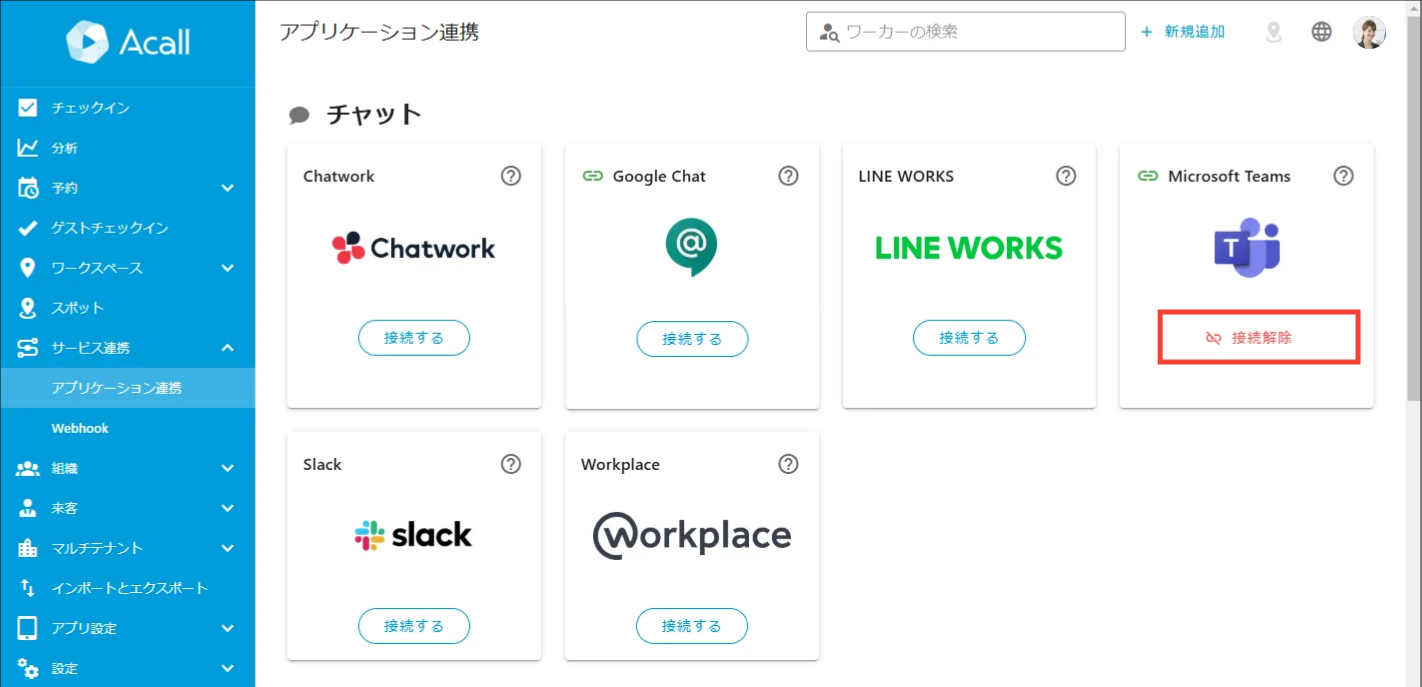1422x687 pixels.
Task: Disconnect Microsoft Teams with 接続解除
Action: tap(1259, 338)
